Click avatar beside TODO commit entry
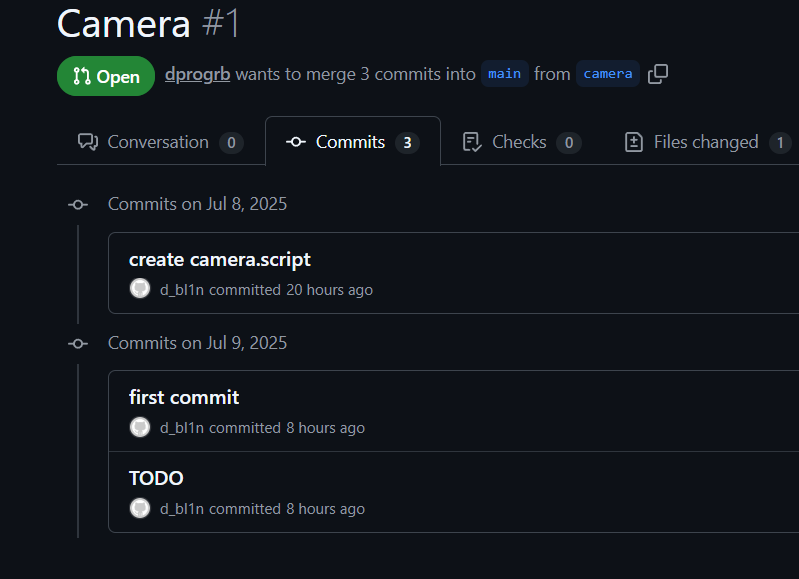This screenshot has width=799, height=579. 140,508
